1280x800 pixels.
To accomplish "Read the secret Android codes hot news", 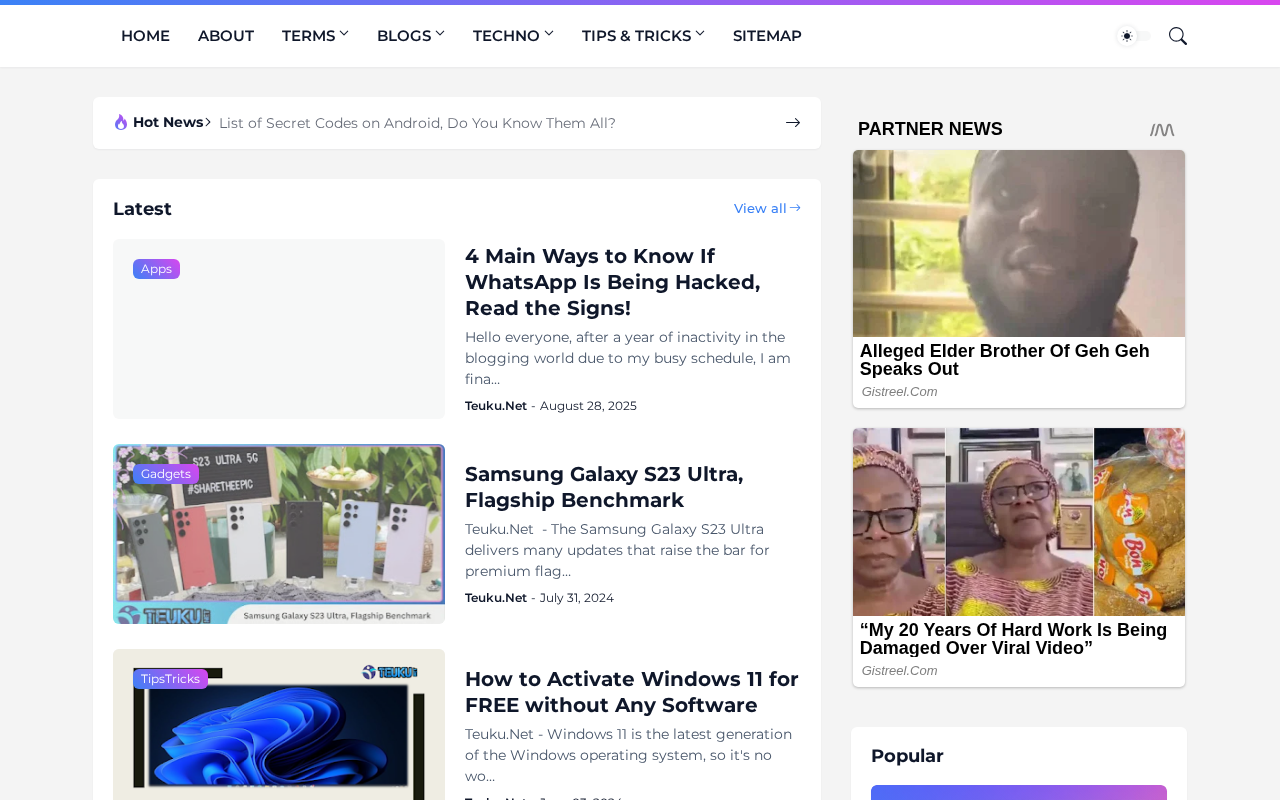I will [x=417, y=123].
